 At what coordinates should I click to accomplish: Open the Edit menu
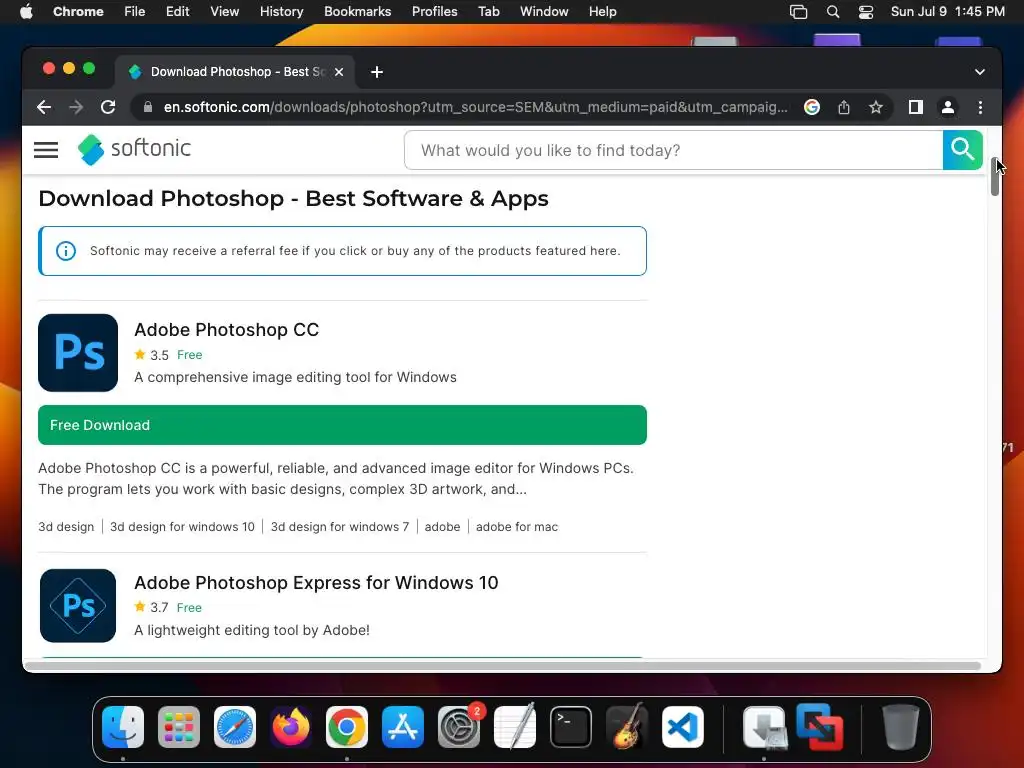(x=177, y=11)
